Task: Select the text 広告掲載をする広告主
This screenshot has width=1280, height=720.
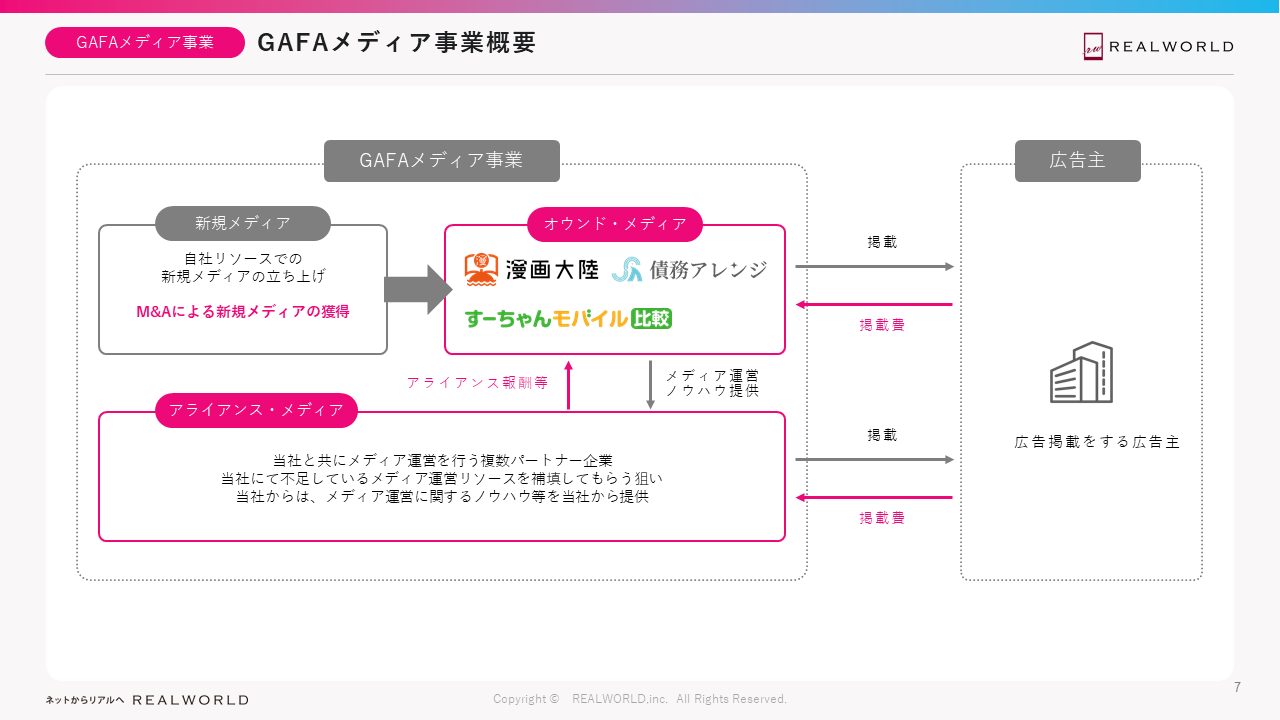Action: click(1097, 442)
